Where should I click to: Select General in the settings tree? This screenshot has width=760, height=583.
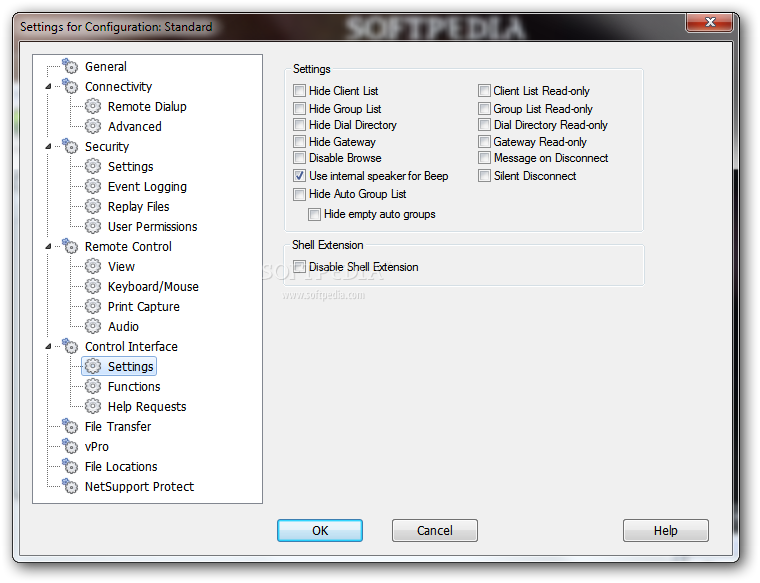point(106,66)
